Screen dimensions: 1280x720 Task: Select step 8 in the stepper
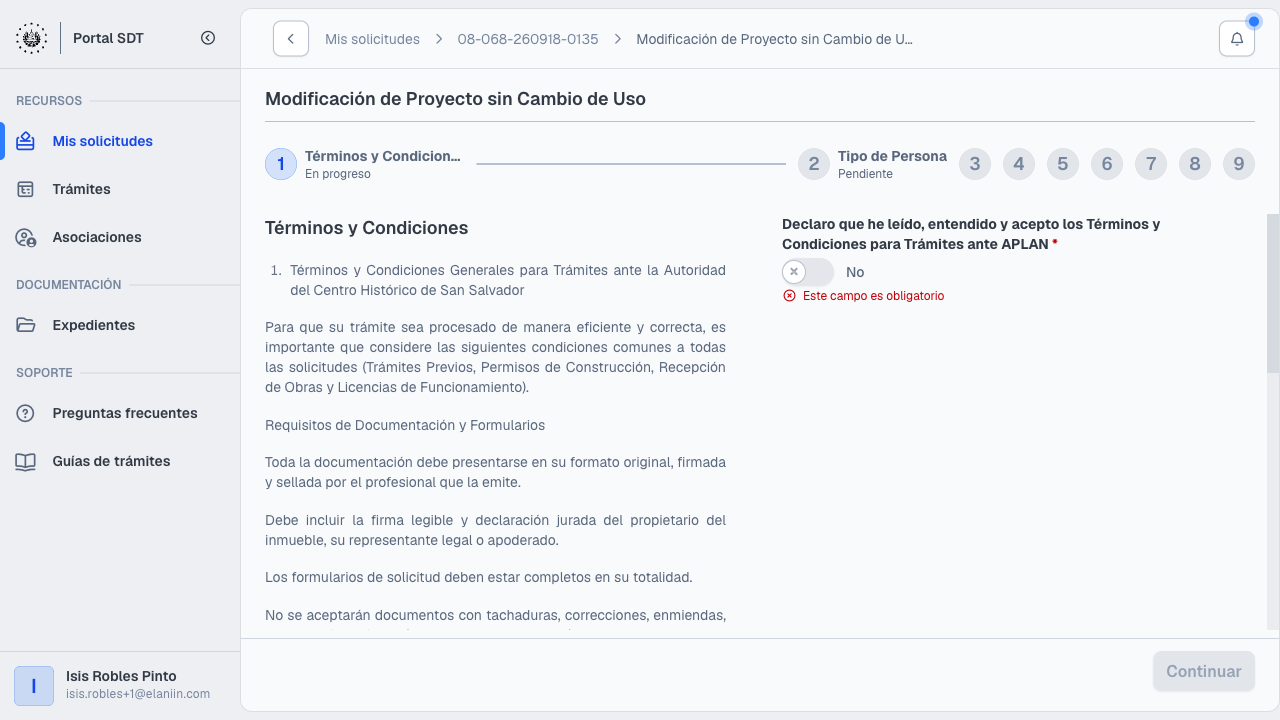click(1195, 164)
